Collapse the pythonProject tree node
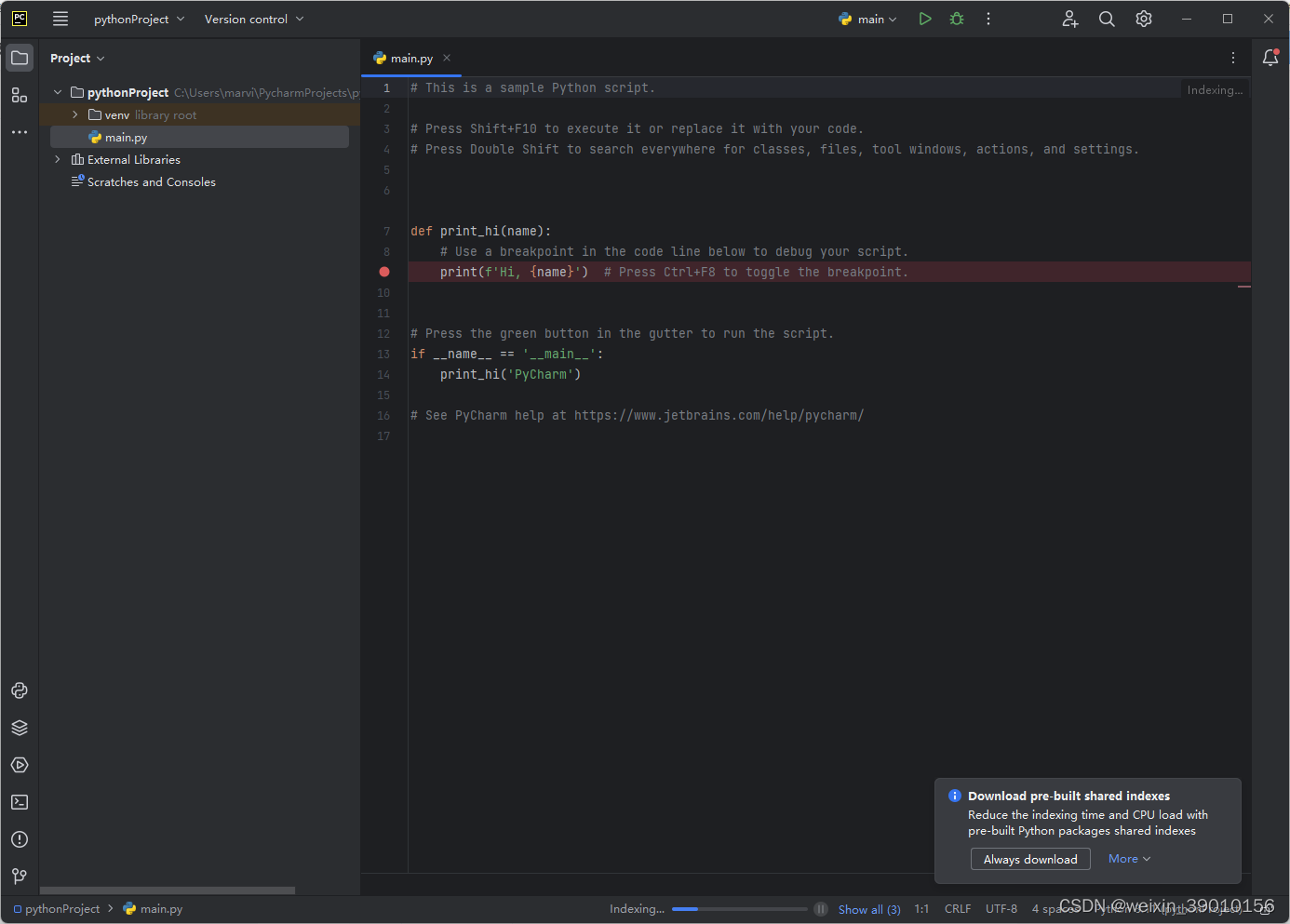This screenshot has width=1290, height=924. [57, 92]
